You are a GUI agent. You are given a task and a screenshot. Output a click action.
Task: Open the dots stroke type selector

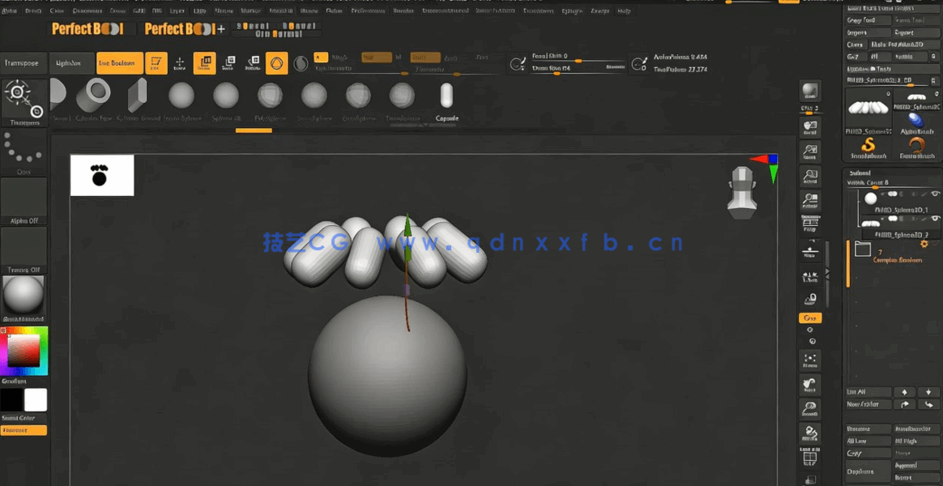24,152
